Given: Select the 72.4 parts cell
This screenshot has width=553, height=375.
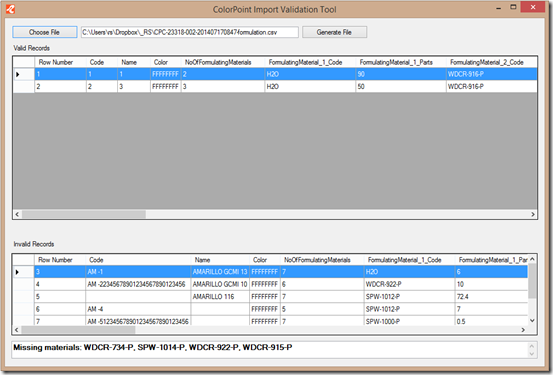Looking at the screenshot, I should point(491,297).
